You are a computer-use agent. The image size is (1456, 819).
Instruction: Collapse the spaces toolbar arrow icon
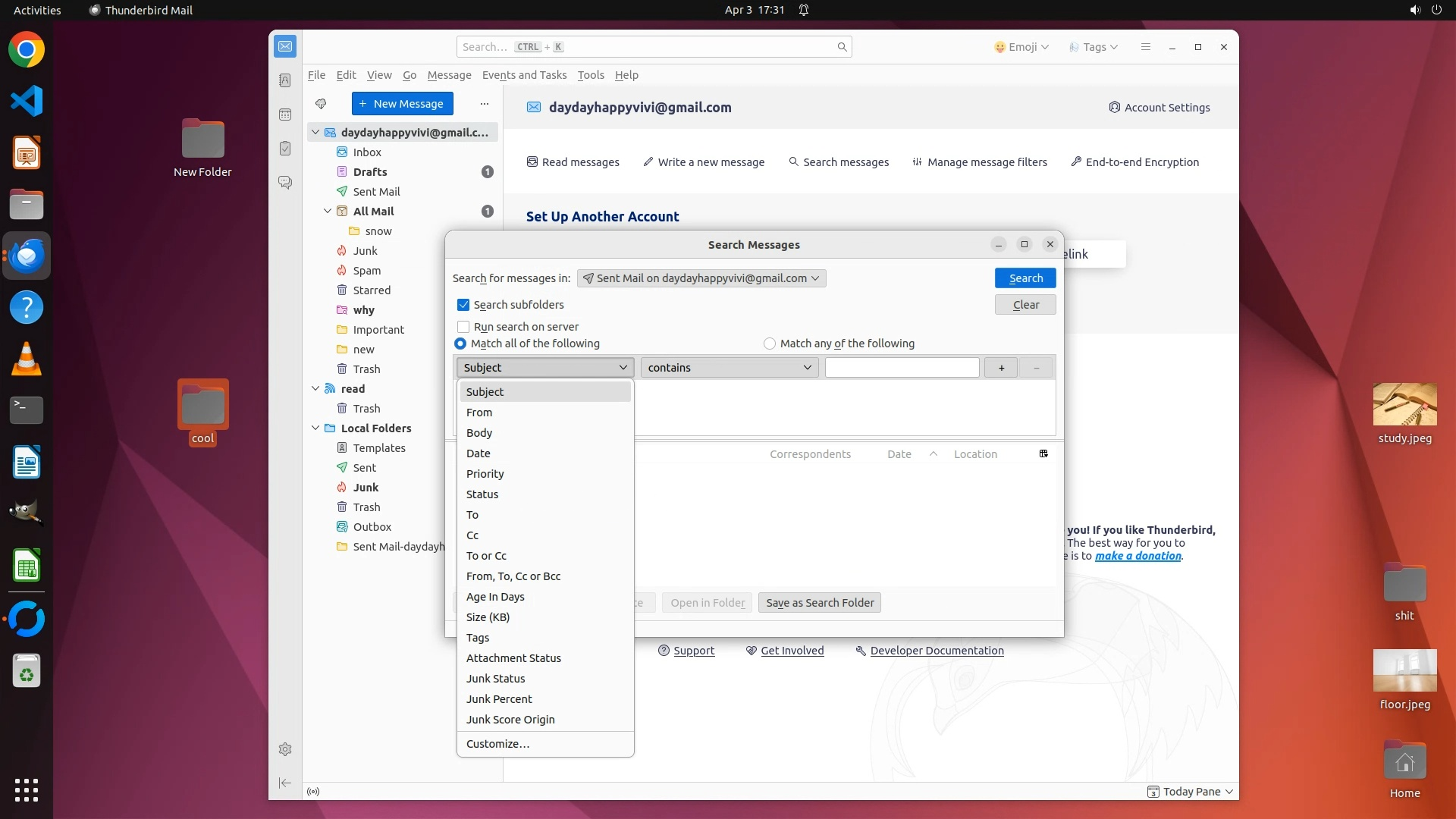click(285, 783)
